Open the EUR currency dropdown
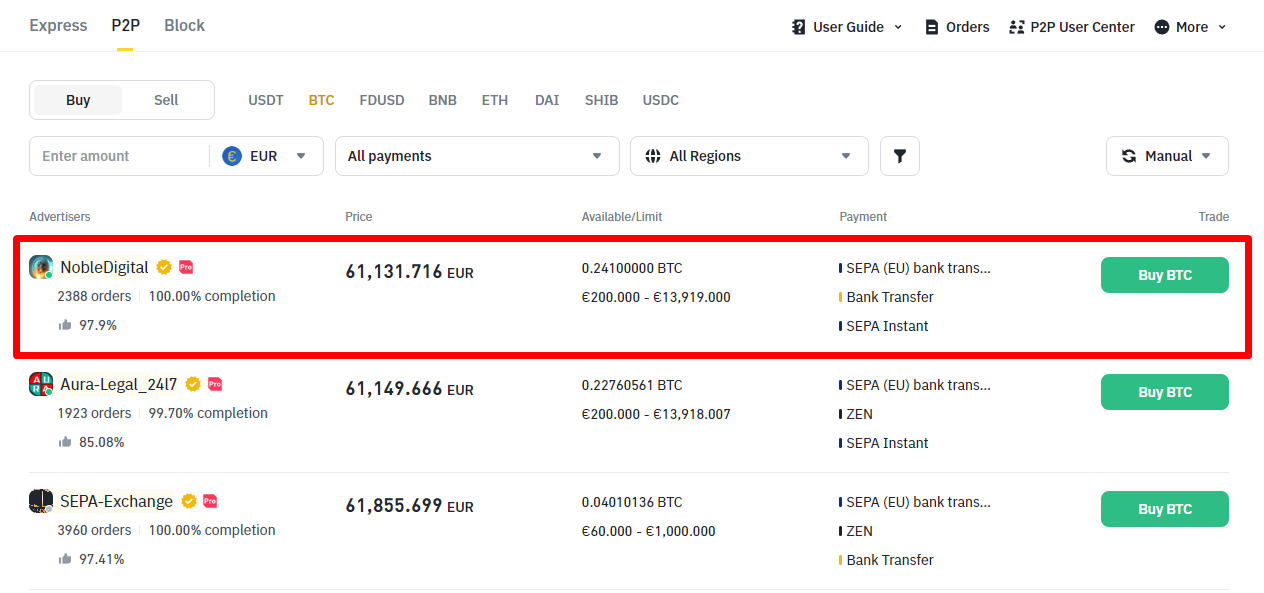The height and width of the screenshot is (593, 1264). point(265,156)
